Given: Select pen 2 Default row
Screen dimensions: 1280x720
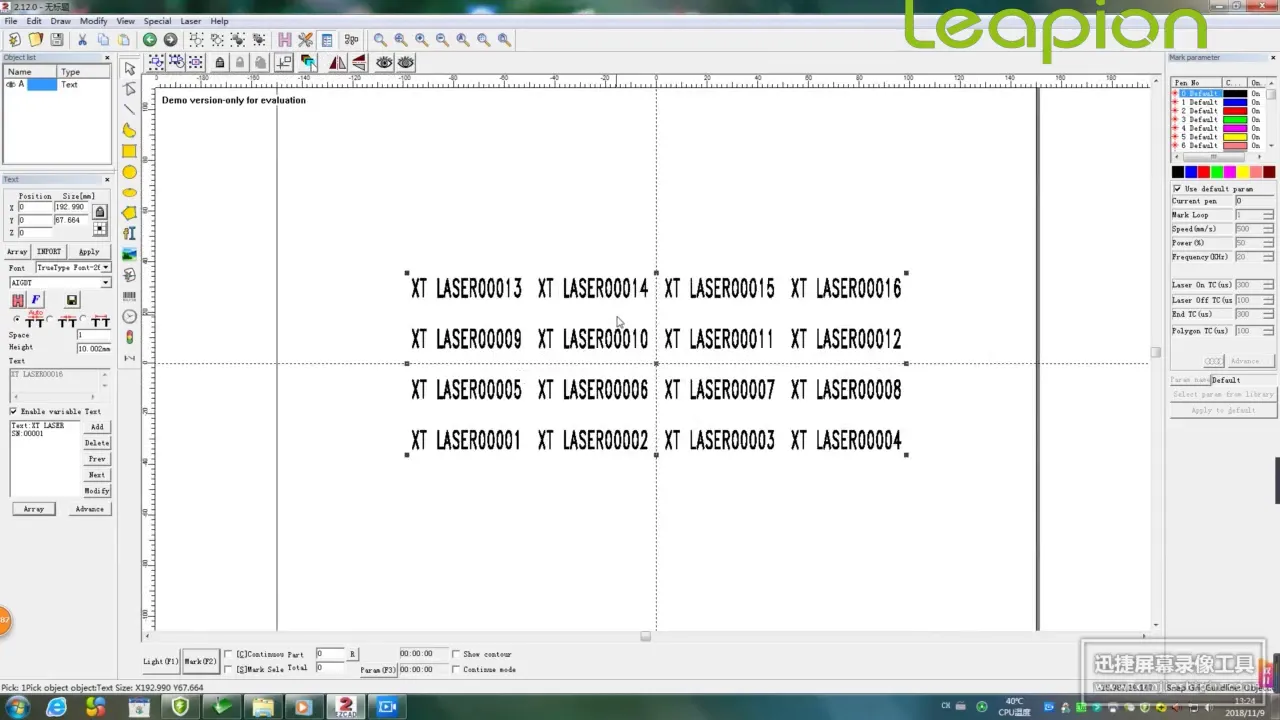Looking at the screenshot, I should 1216,111.
